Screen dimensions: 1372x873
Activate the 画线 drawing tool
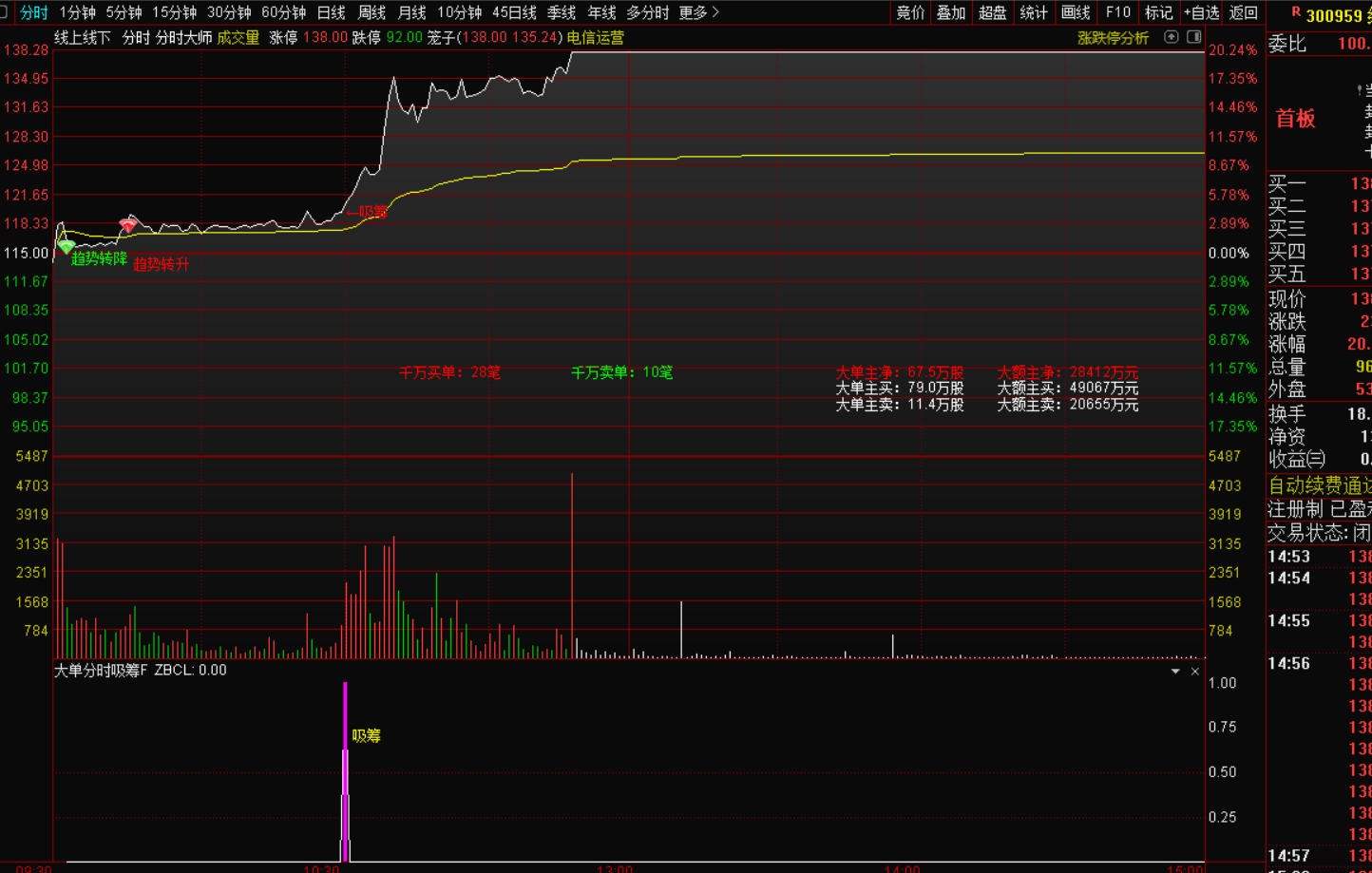(x=1076, y=12)
